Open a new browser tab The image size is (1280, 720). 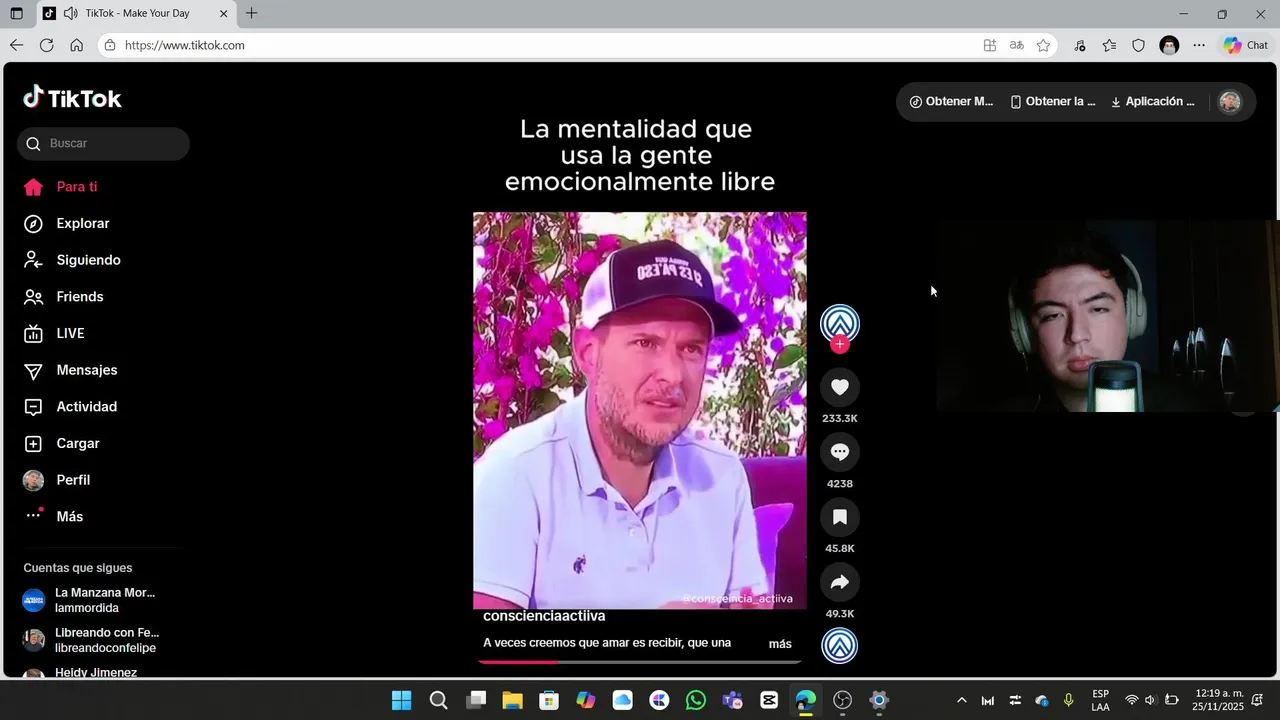click(251, 14)
